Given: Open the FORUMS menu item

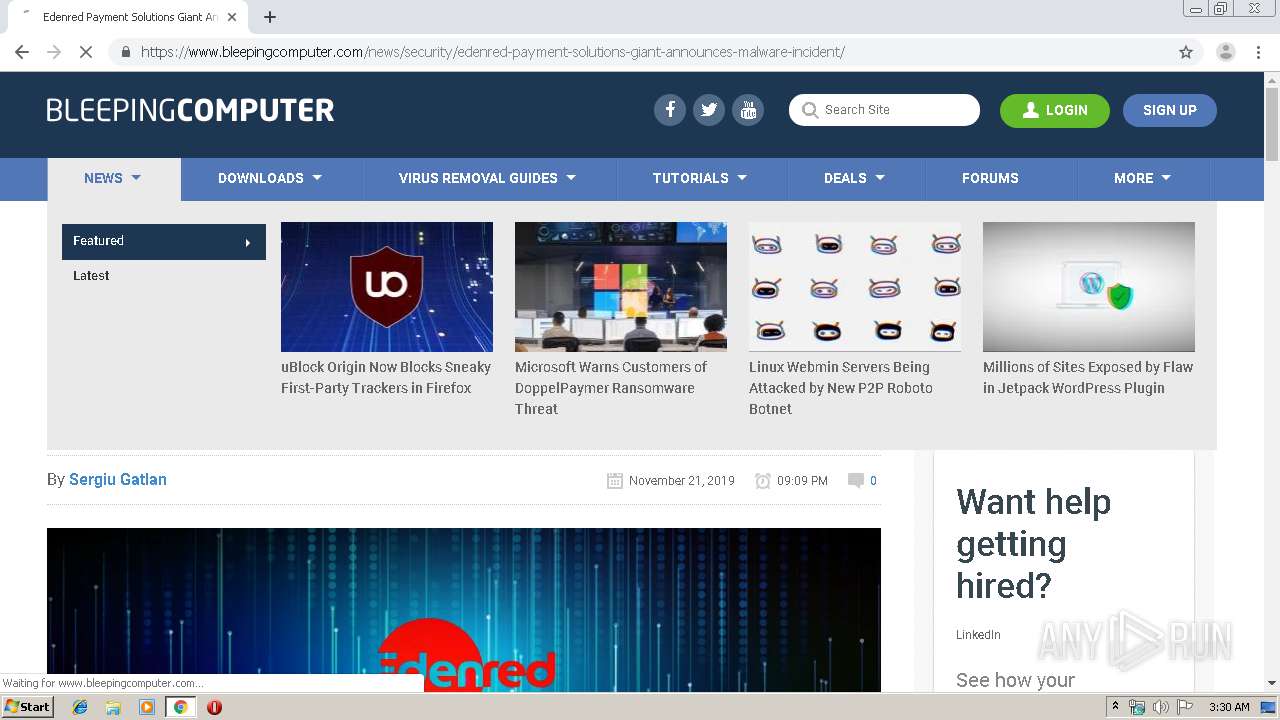Looking at the screenshot, I should point(990,178).
